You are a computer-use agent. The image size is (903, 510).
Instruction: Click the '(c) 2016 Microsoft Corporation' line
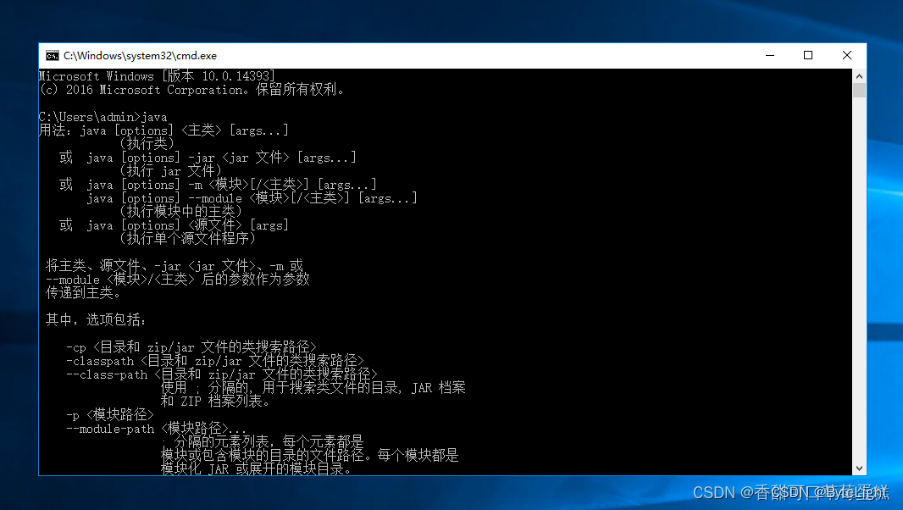tap(192, 90)
